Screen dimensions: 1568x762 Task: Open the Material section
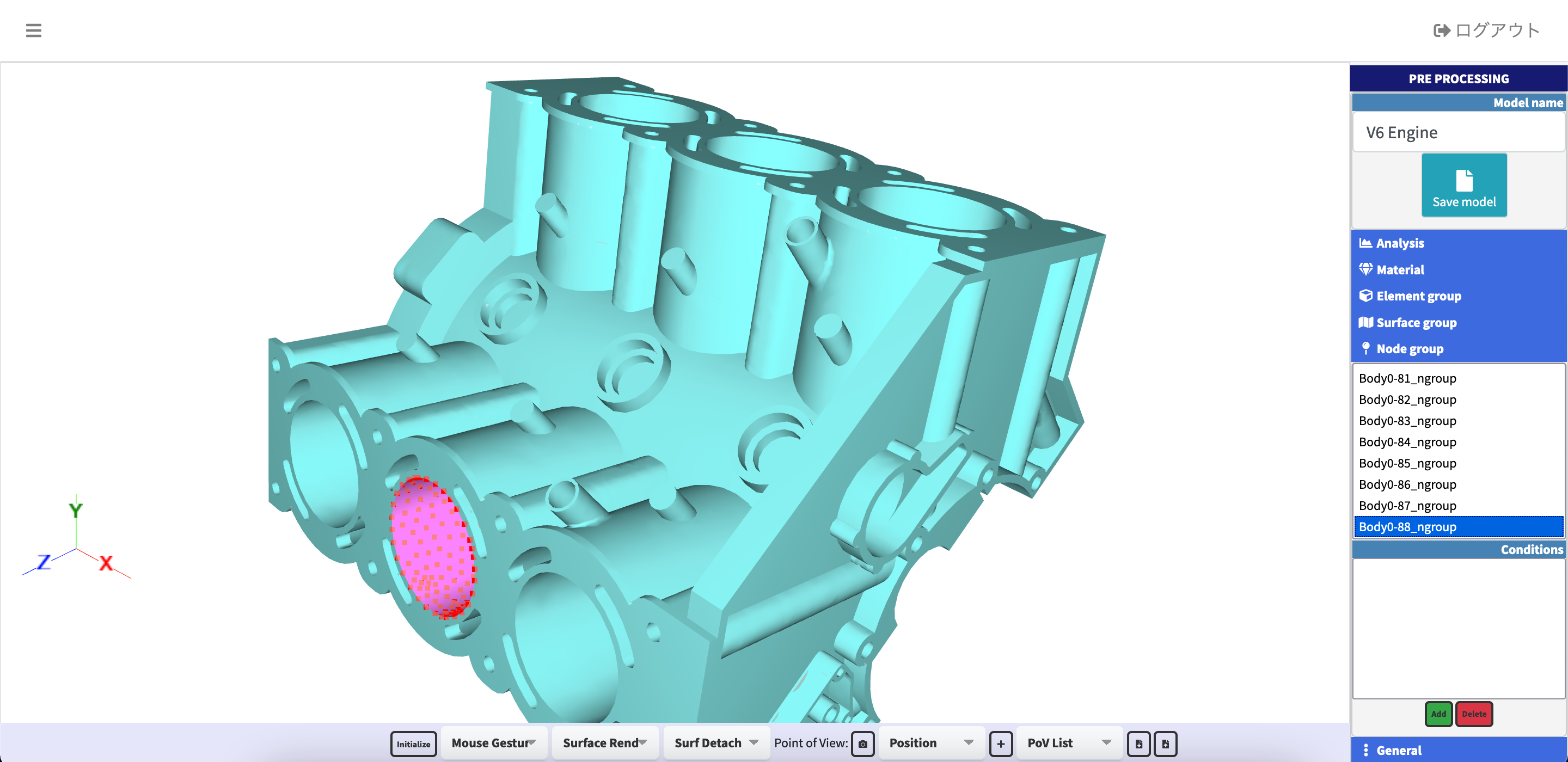(1399, 269)
